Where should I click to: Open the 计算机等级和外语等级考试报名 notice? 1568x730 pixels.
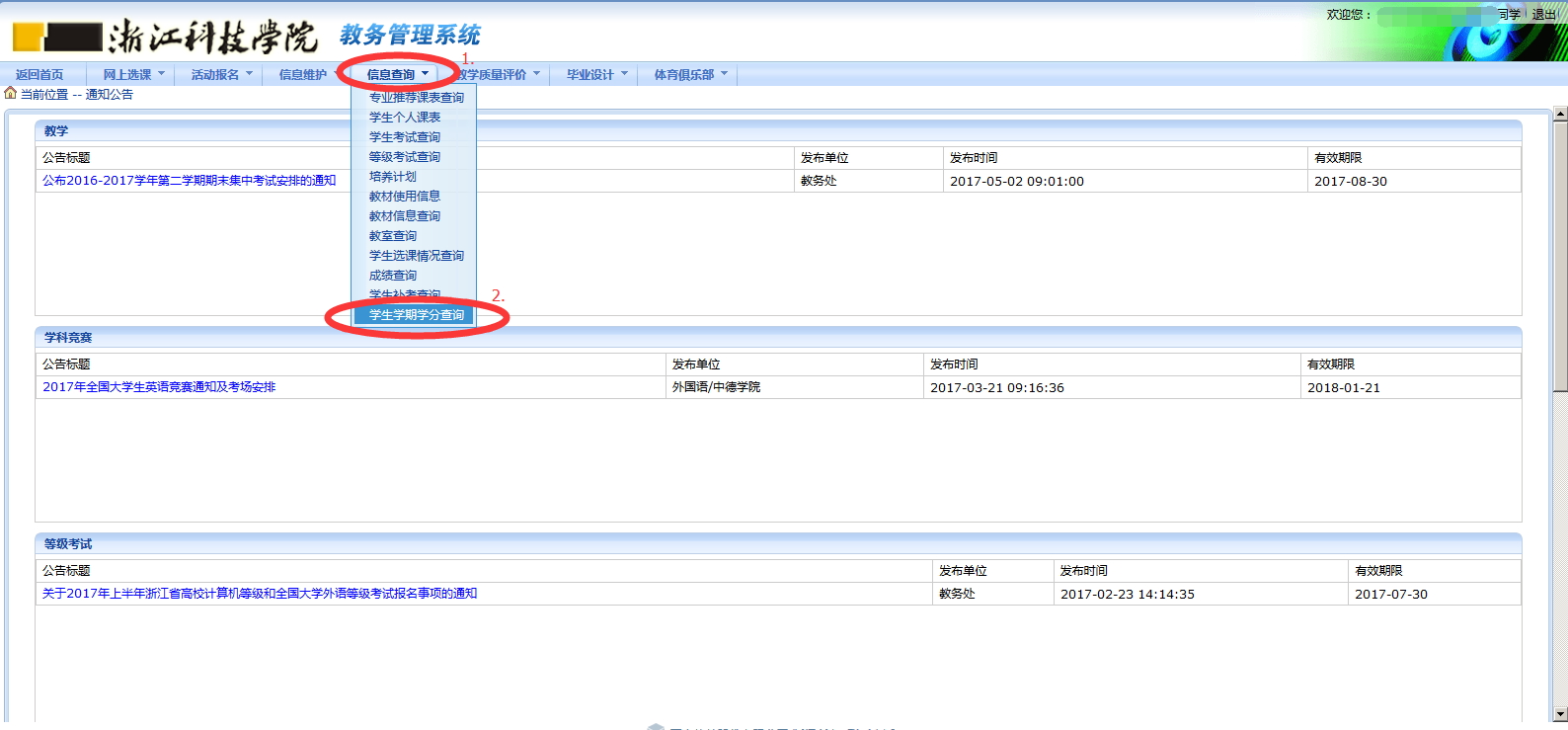(x=260, y=594)
